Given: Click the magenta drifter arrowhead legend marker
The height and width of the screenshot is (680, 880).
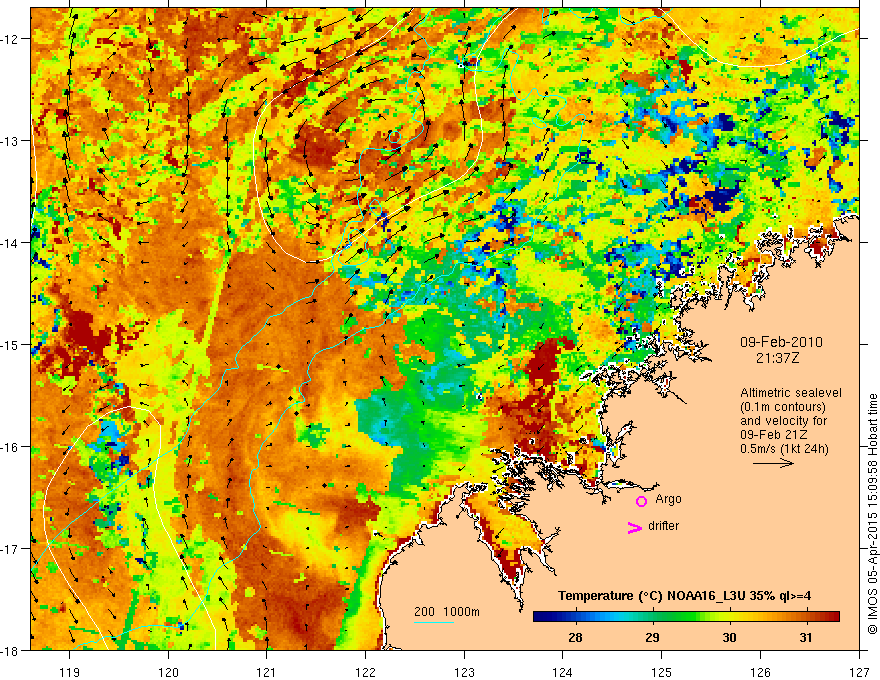Looking at the screenshot, I should click(x=634, y=527).
